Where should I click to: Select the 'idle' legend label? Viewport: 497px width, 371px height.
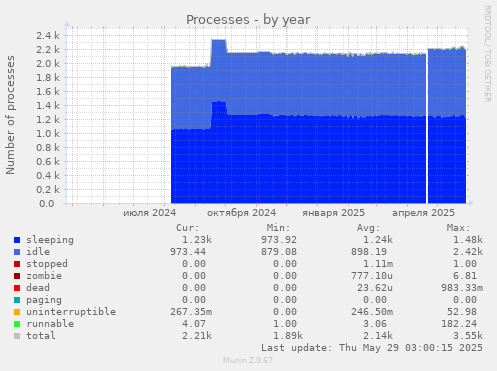click(38, 252)
